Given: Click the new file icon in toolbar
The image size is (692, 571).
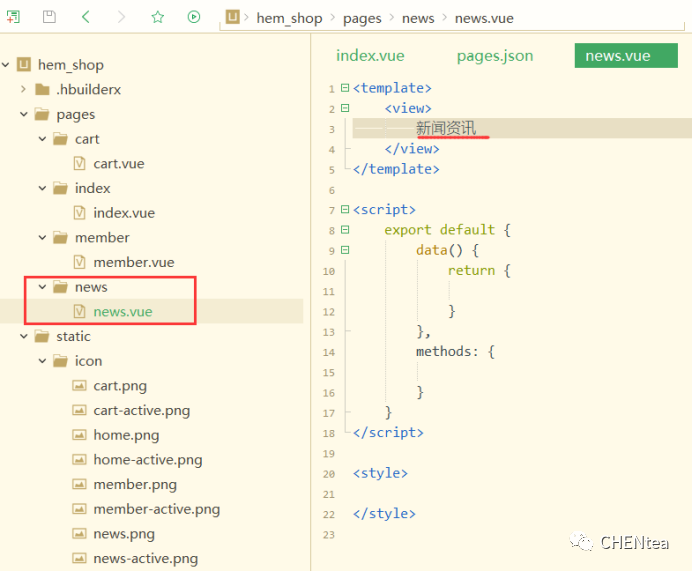Looking at the screenshot, I should [13, 17].
